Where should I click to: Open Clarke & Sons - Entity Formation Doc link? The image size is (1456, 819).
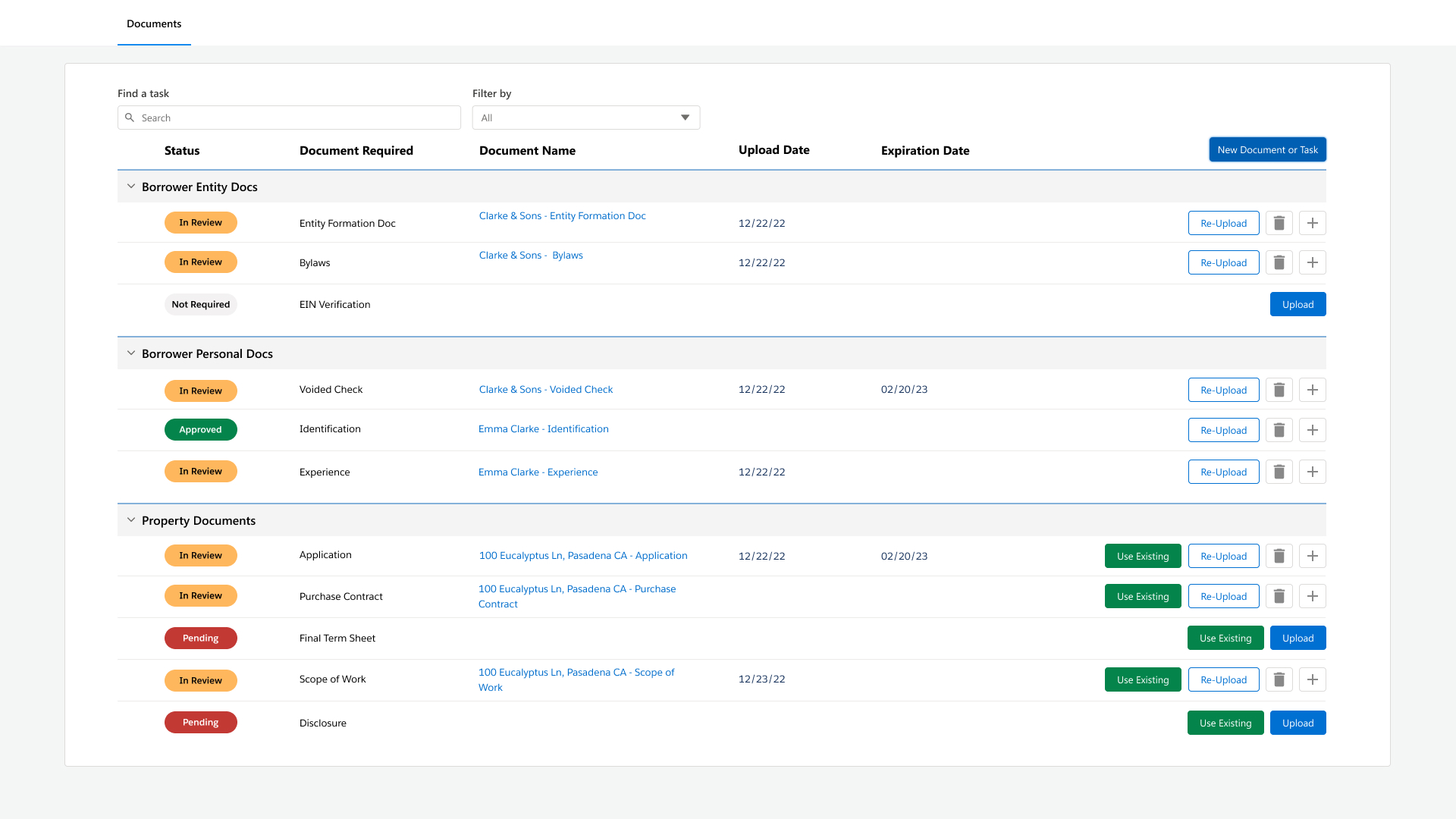(562, 216)
